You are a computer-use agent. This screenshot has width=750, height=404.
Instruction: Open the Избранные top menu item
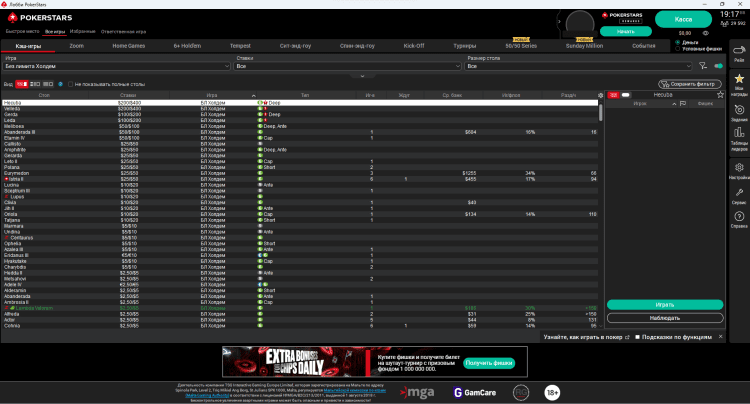point(83,32)
